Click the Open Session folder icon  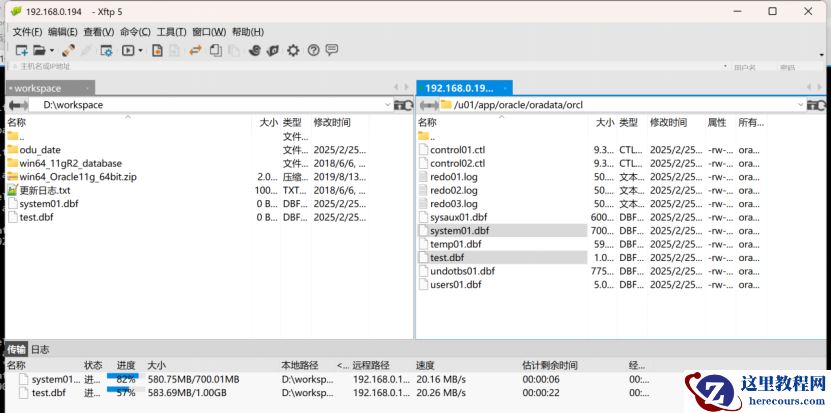click(x=38, y=50)
